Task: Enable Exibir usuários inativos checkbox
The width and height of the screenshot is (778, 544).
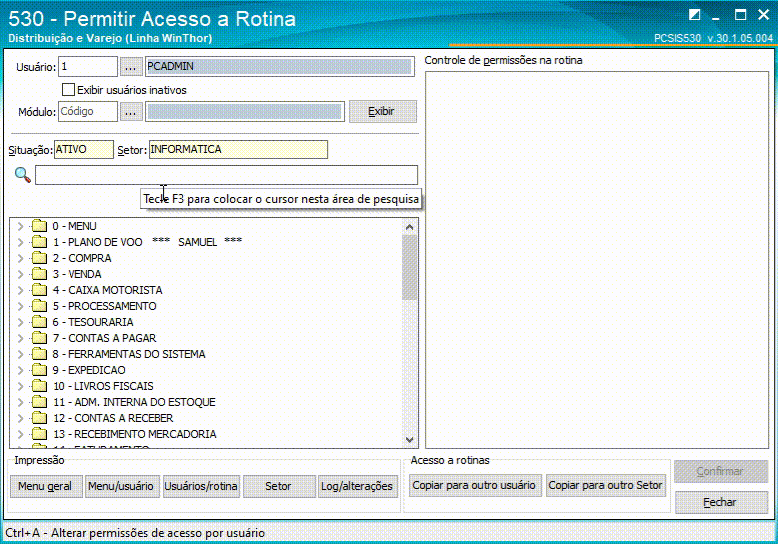Action: pyautogui.click(x=68, y=90)
